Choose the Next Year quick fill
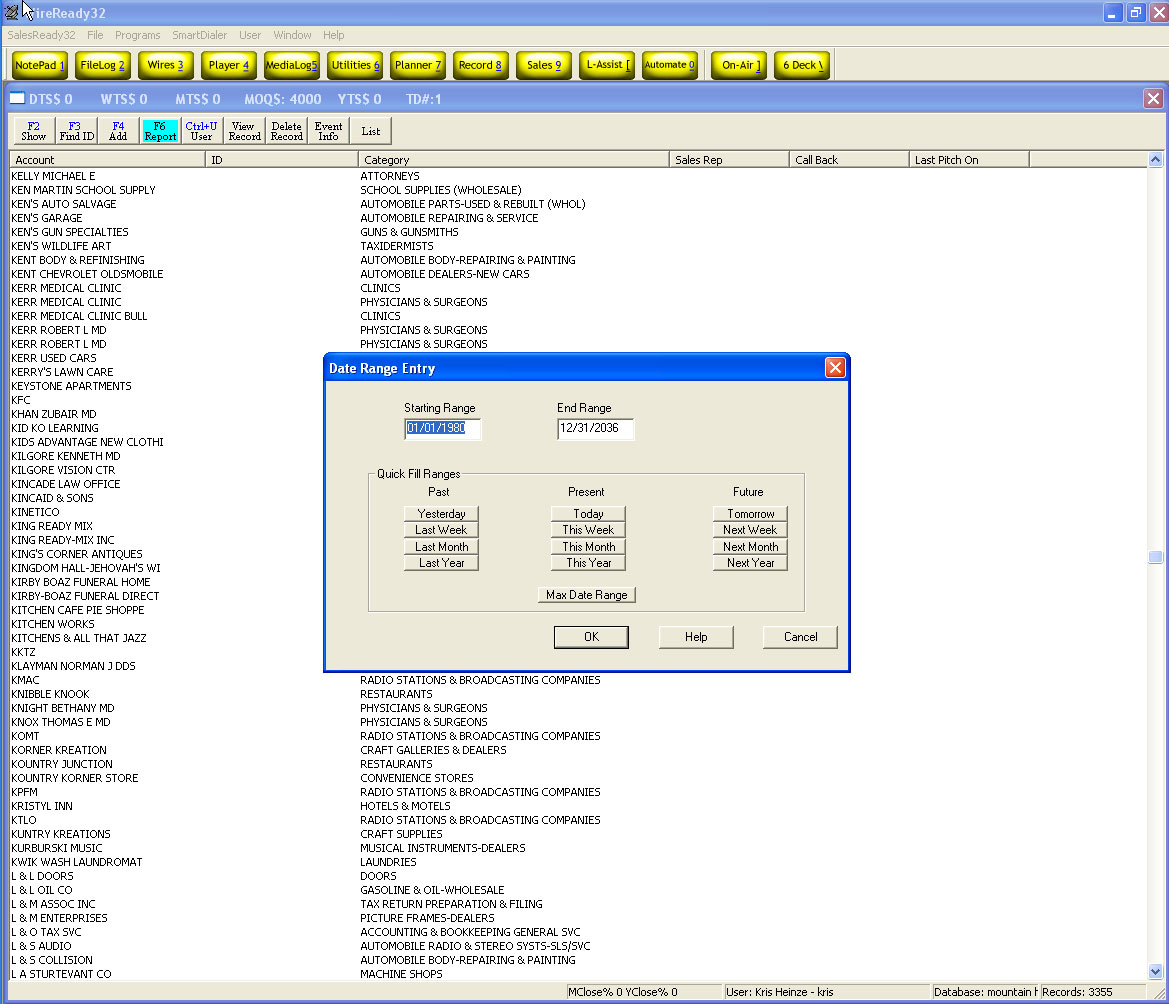The width and height of the screenshot is (1169, 1004). pos(750,563)
